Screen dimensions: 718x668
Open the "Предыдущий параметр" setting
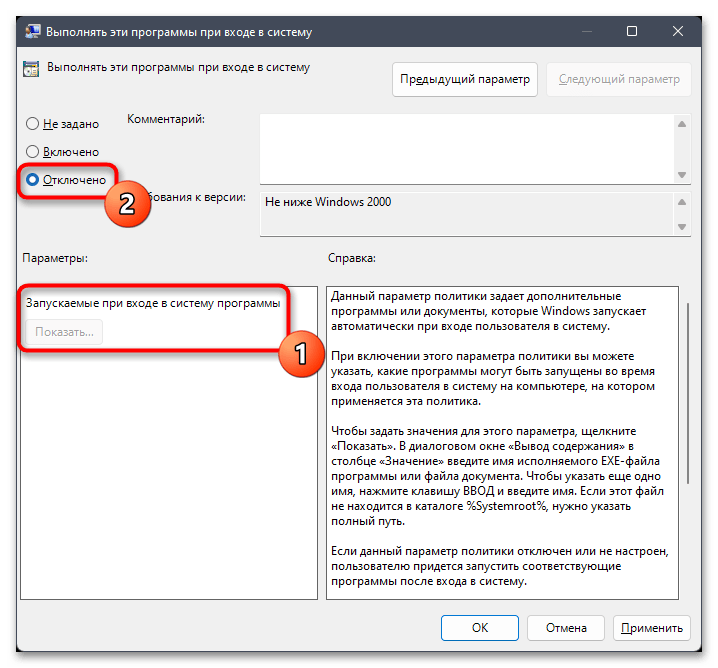pyautogui.click(x=465, y=79)
